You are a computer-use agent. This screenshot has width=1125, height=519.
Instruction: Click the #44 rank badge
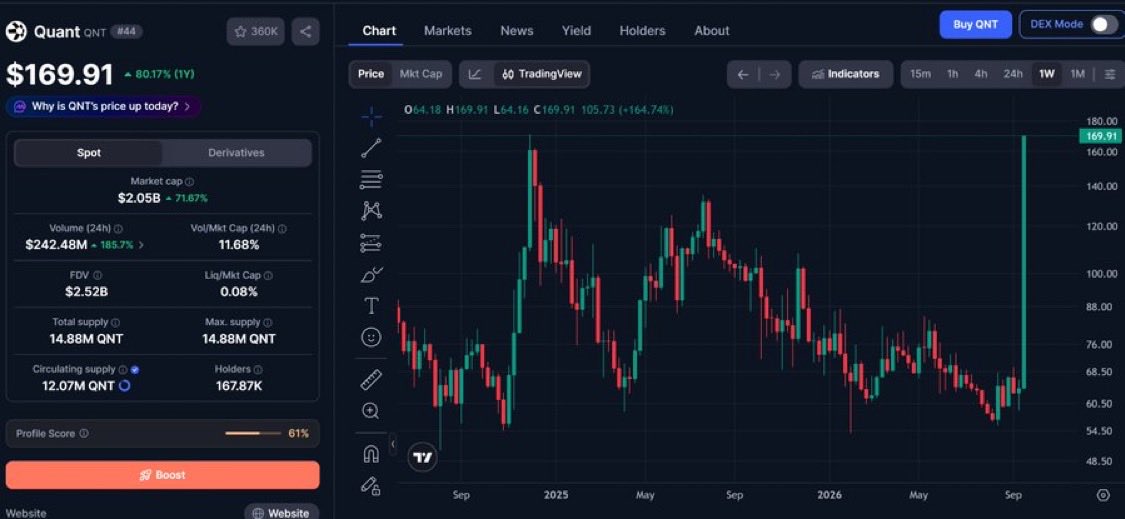[x=126, y=32]
